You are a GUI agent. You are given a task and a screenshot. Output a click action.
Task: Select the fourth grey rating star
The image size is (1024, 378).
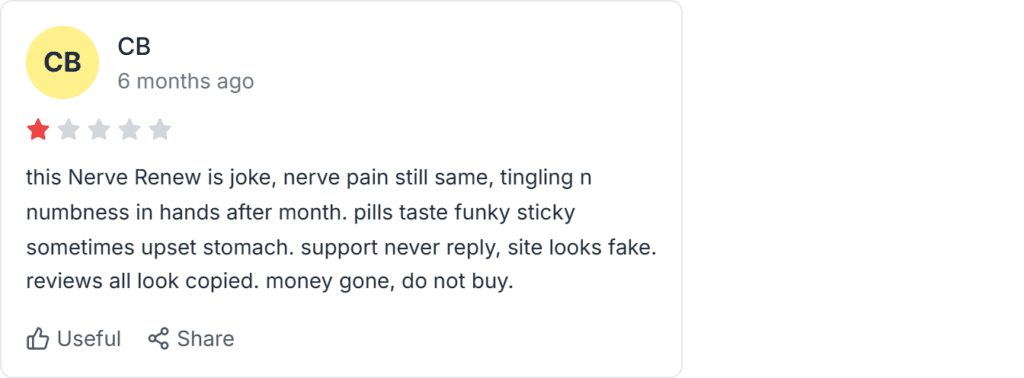click(x=129, y=130)
